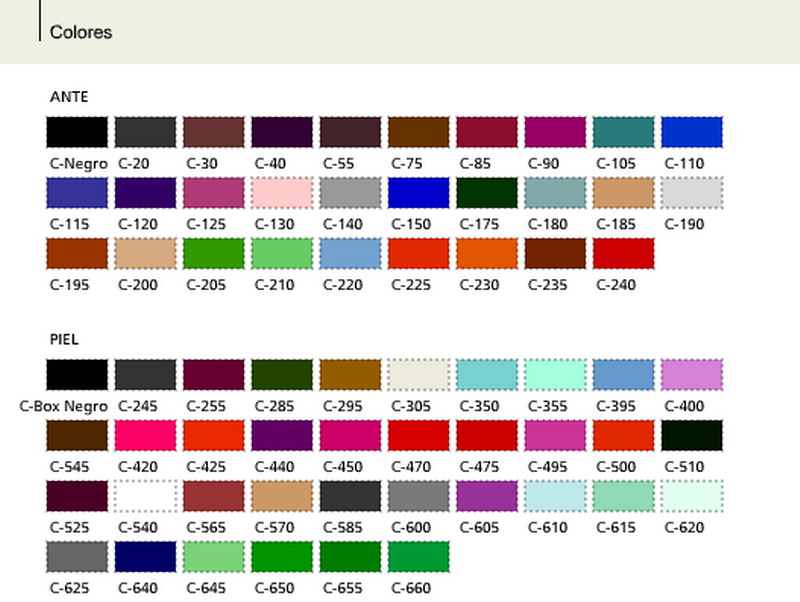
Task: Click the C-660 green swatch
Action: pos(418,557)
